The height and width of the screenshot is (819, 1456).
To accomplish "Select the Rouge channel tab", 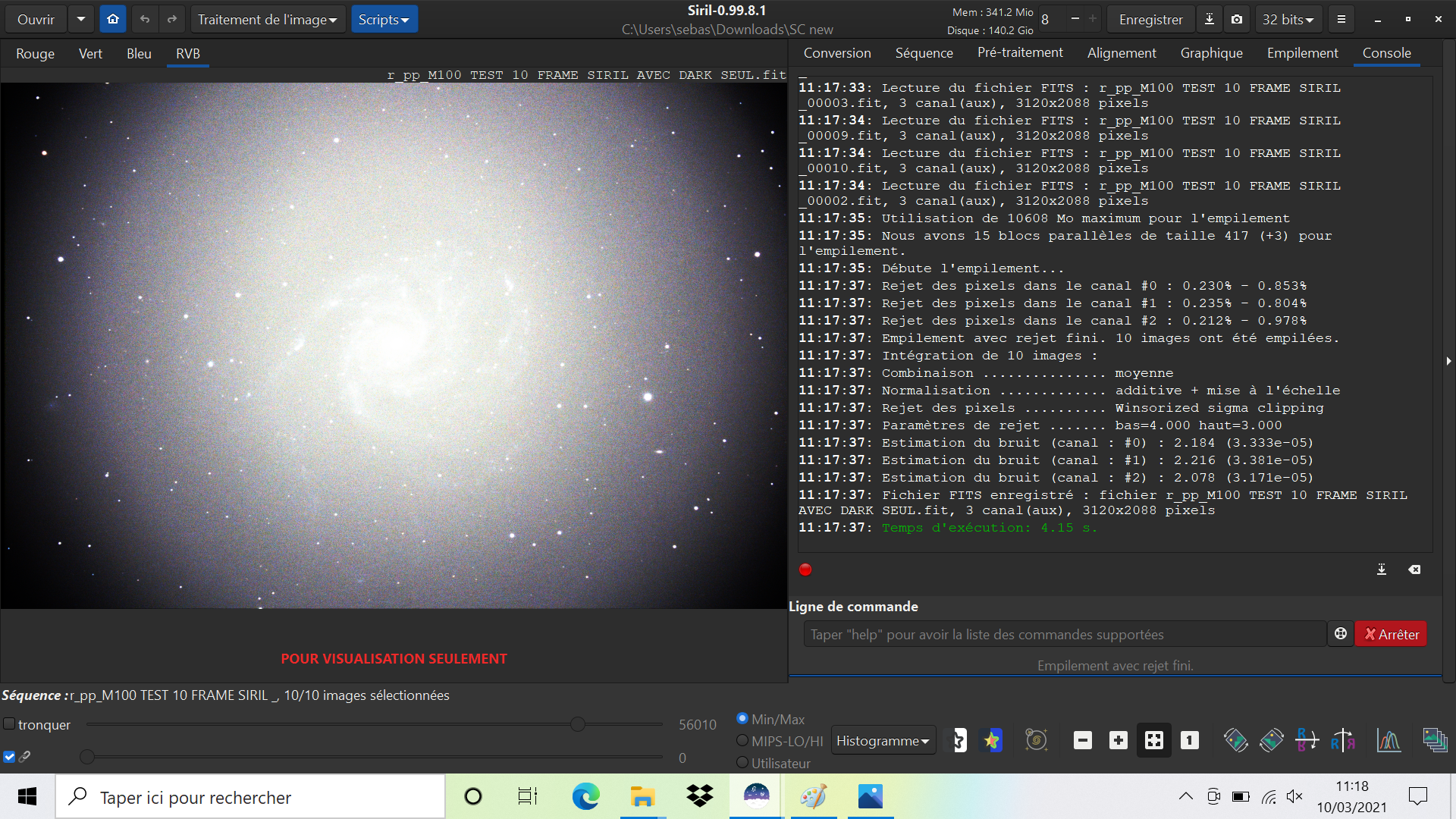I will click(35, 54).
